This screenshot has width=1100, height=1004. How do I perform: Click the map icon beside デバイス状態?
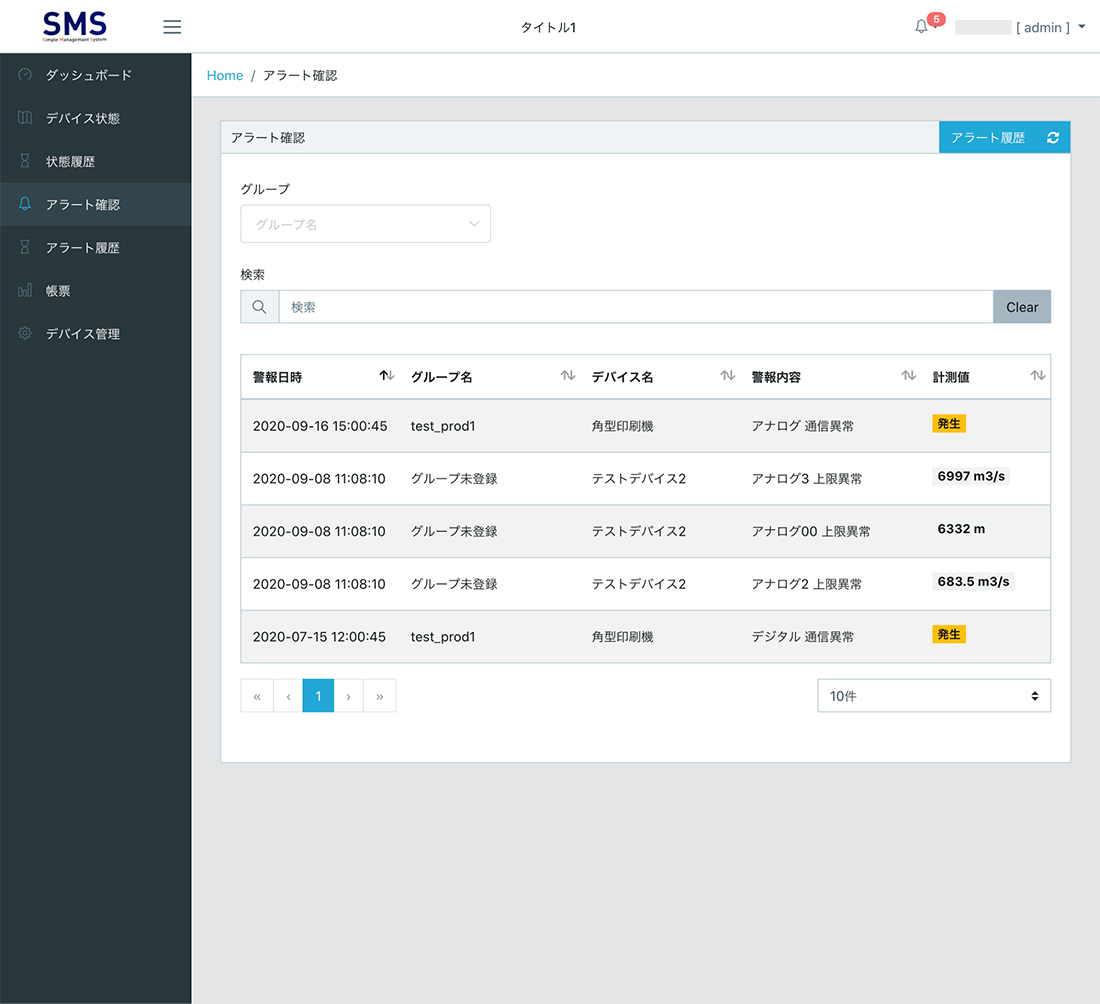[25, 118]
